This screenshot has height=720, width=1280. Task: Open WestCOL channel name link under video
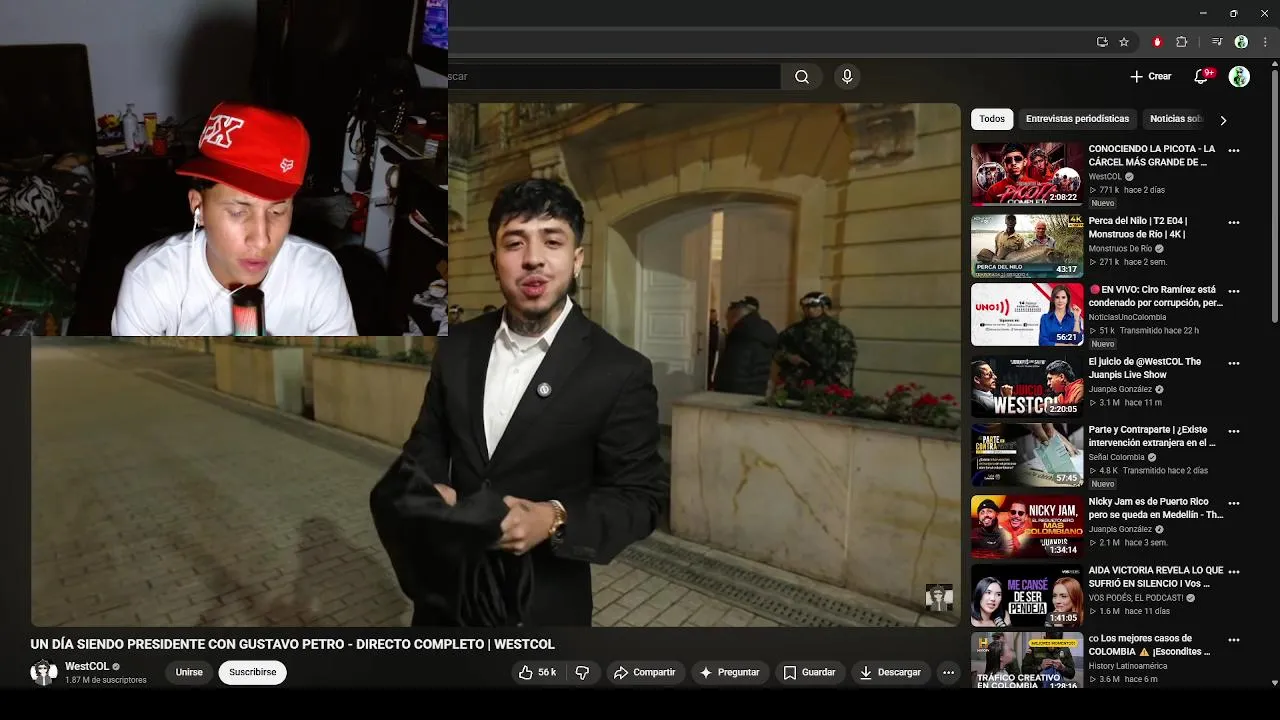tap(87, 666)
